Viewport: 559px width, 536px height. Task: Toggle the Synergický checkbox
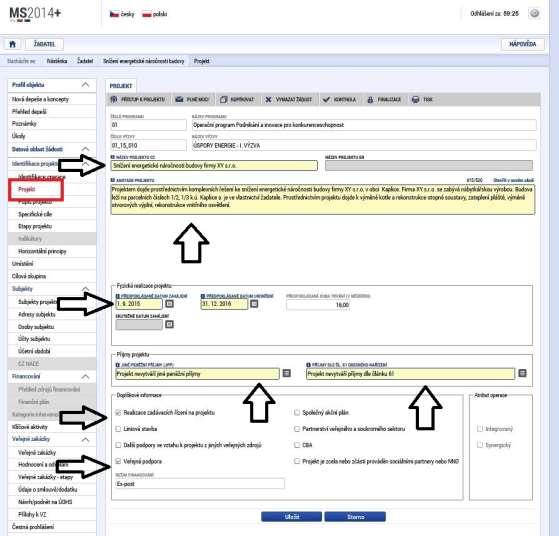point(480,445)
